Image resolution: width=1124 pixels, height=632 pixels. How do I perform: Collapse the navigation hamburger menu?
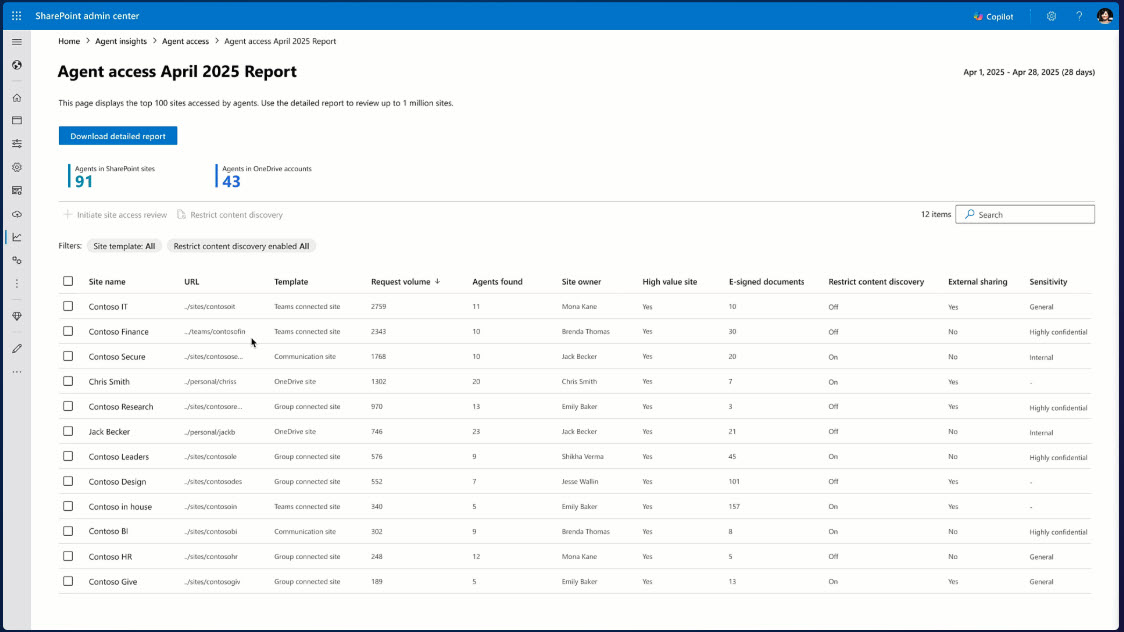(16, 42)
